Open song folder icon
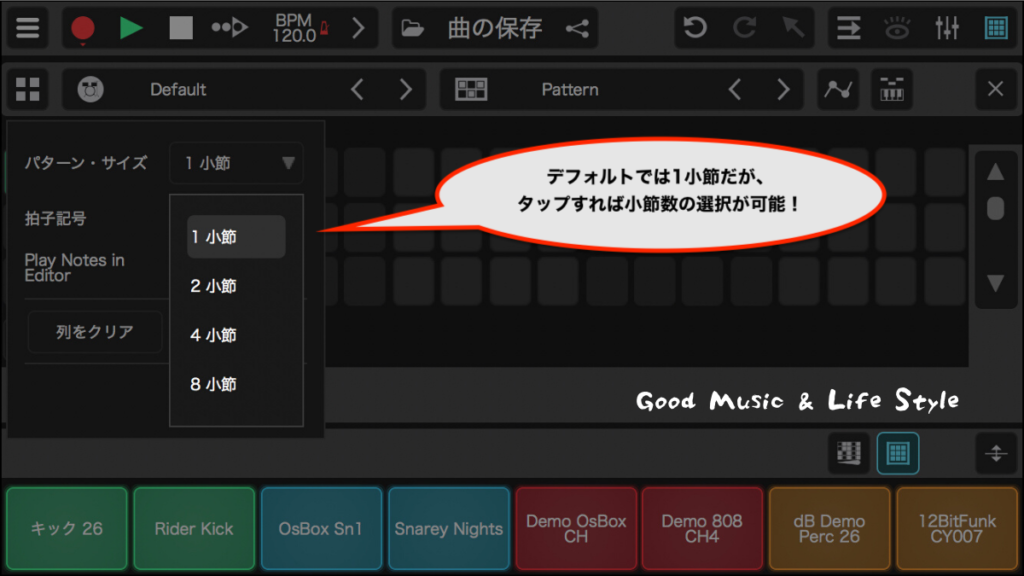 (x=412, y=28)
